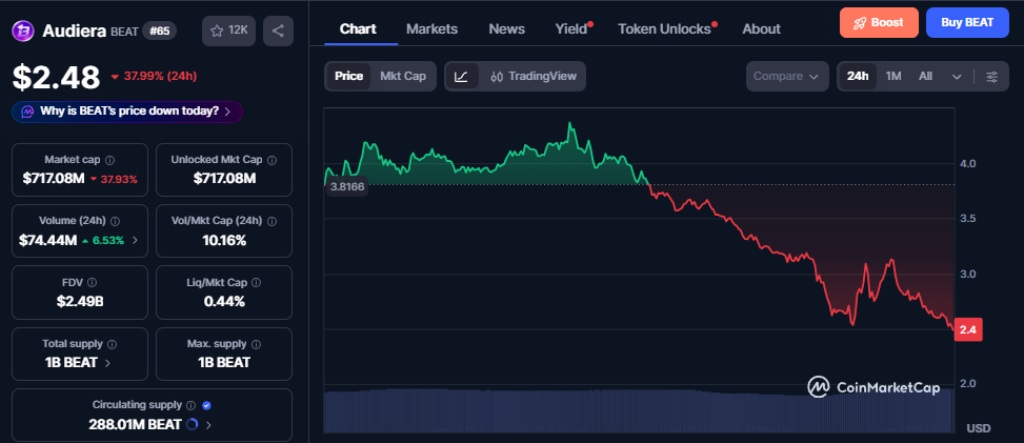This screenshot has width=1024, height=443.
Task: Click the 10.16% Vol/Mkt Cap value
Action: [x=224, y=240]
